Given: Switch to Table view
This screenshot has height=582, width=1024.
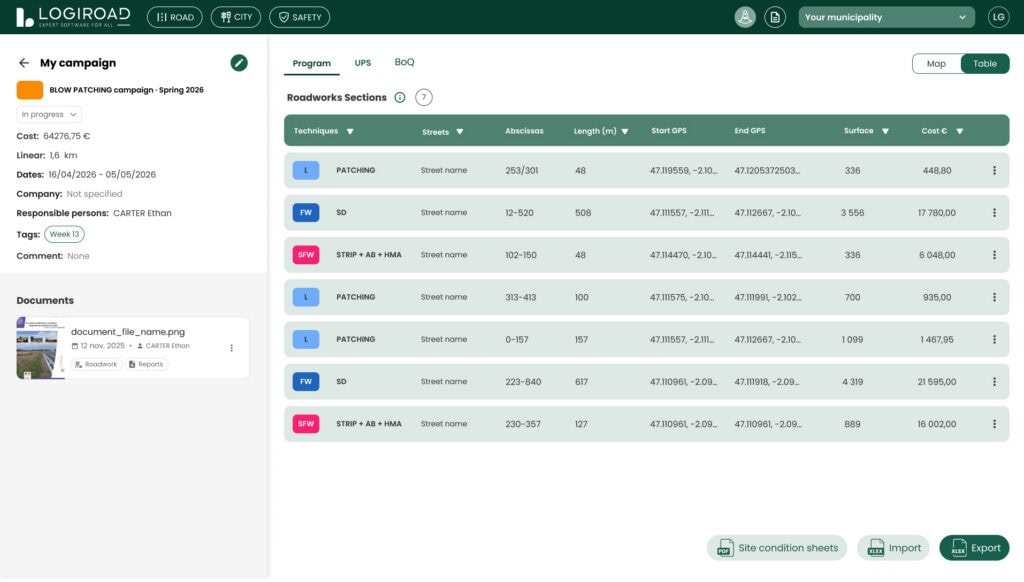Looking at the screenshot, I should coord(985,63).
